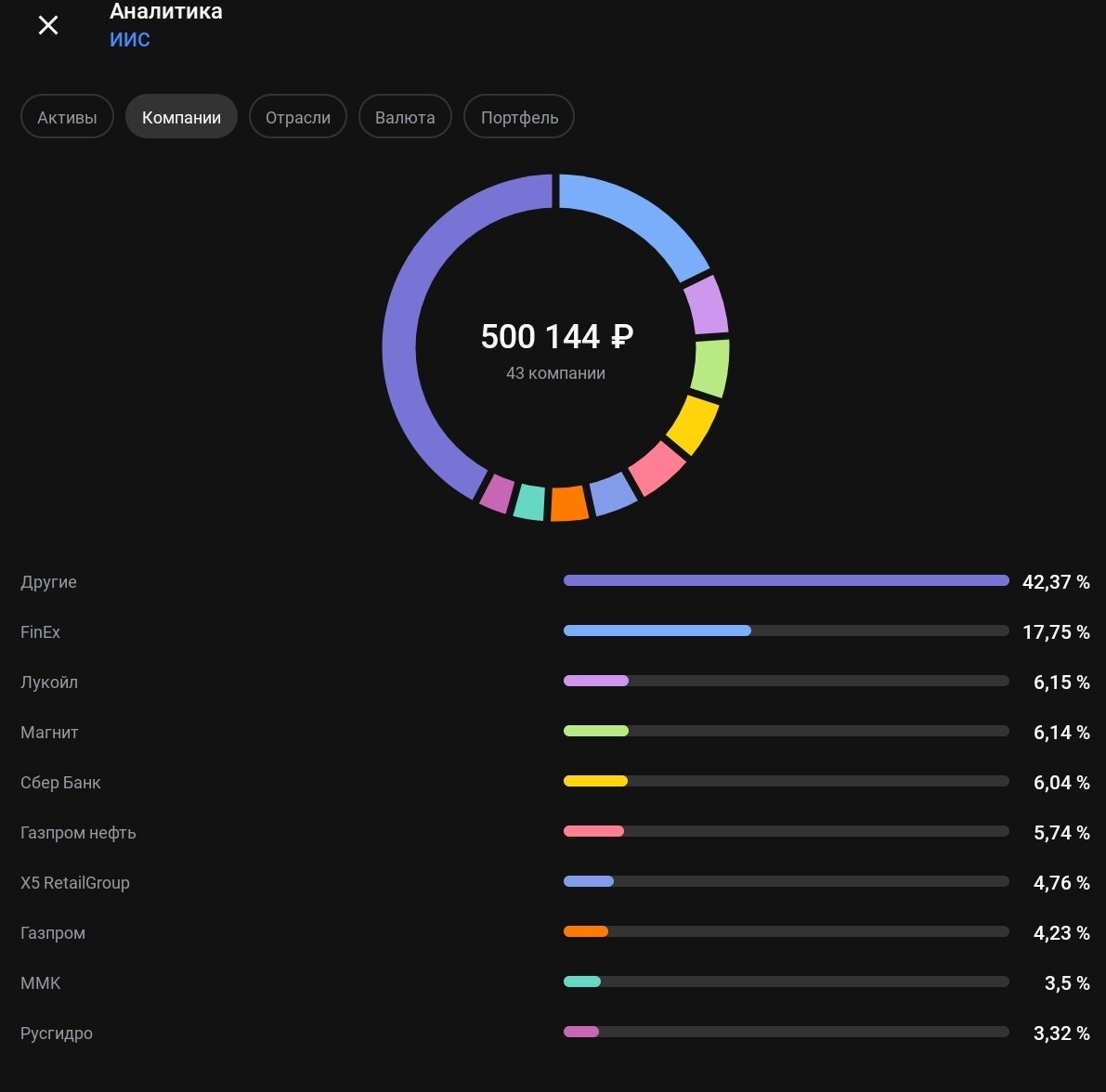Switch to the Активы tab
The height and width of the screenshot is (1092, 1106).
(67, 116)
